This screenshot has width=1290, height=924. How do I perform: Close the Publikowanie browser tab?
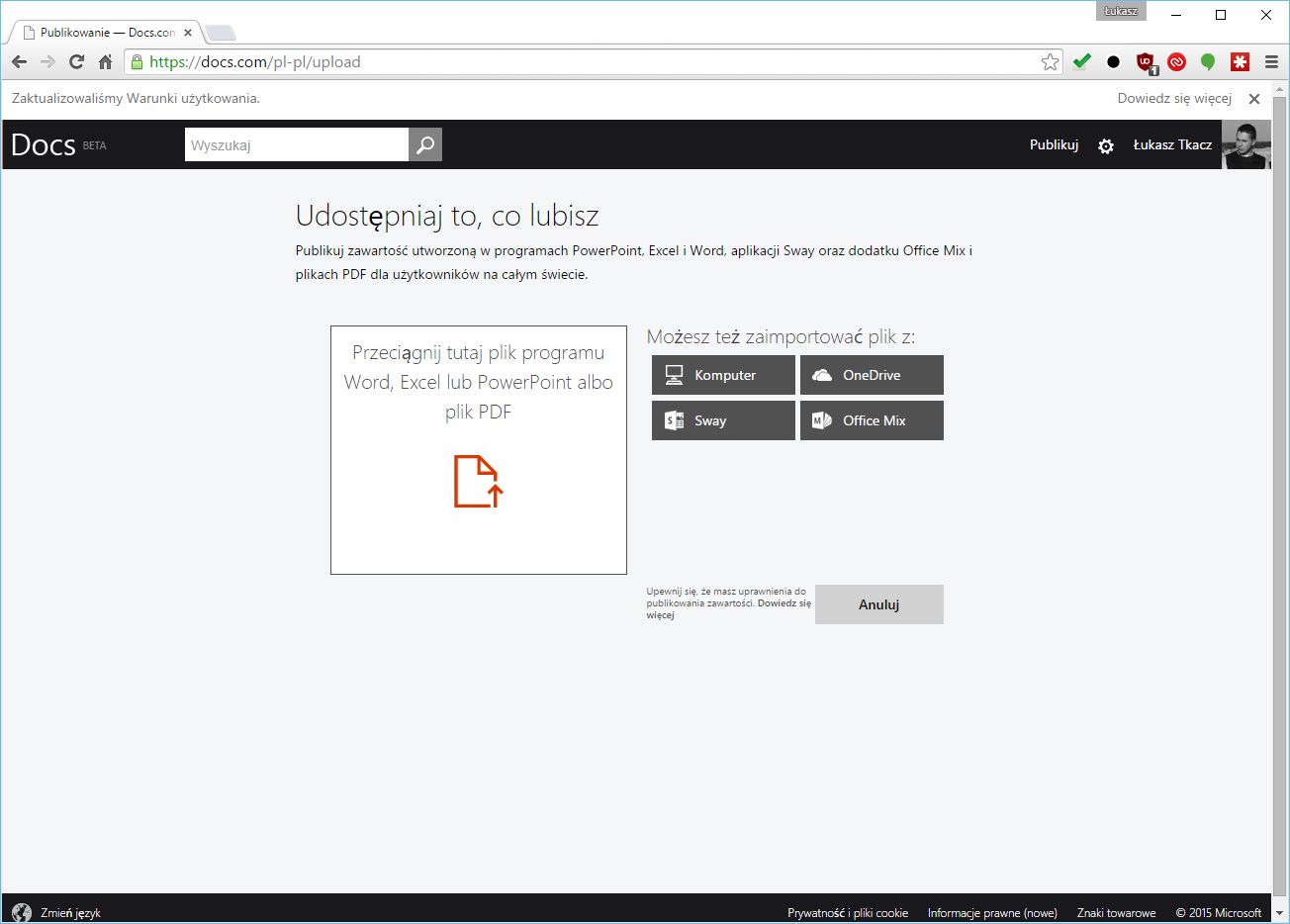click(188, 32)
